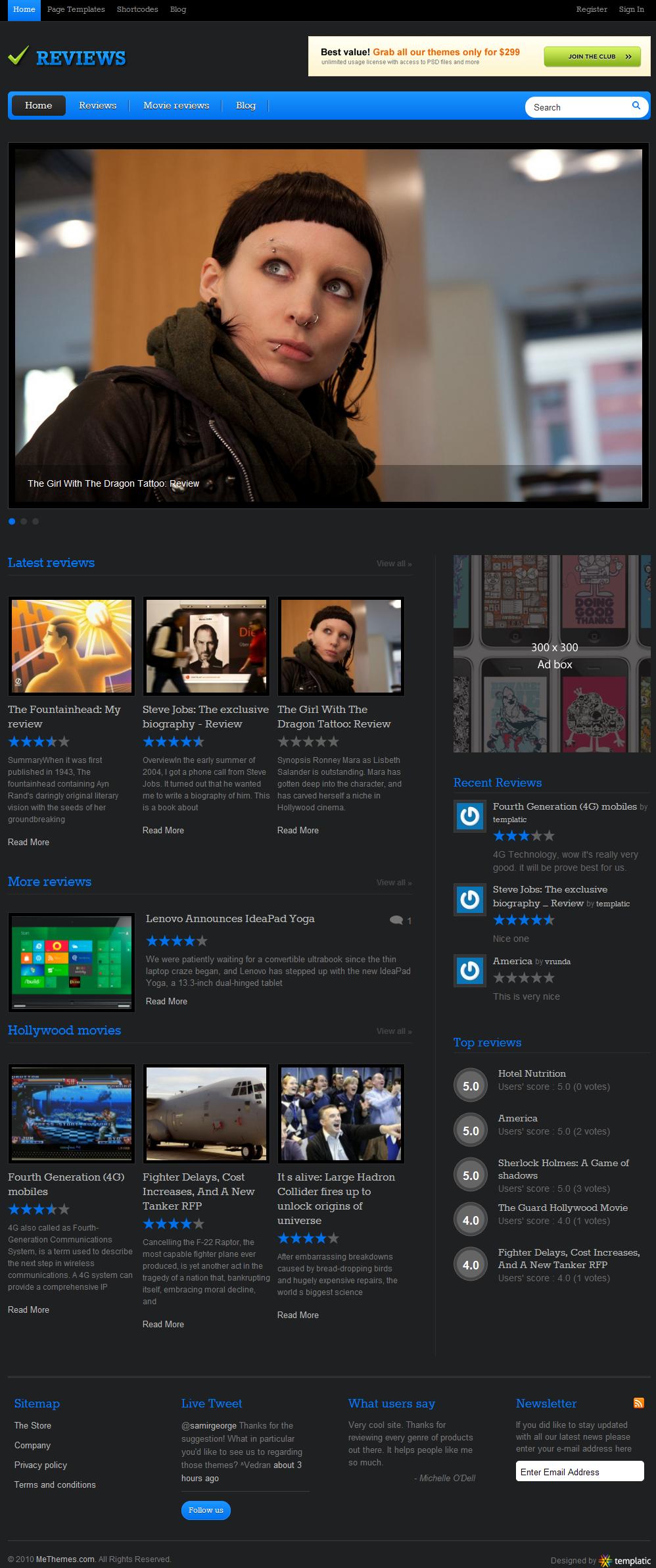Click the 4.0 score badge for Fighter Delays
This screenshot has height=1568, width=656.
[471, 1265]
